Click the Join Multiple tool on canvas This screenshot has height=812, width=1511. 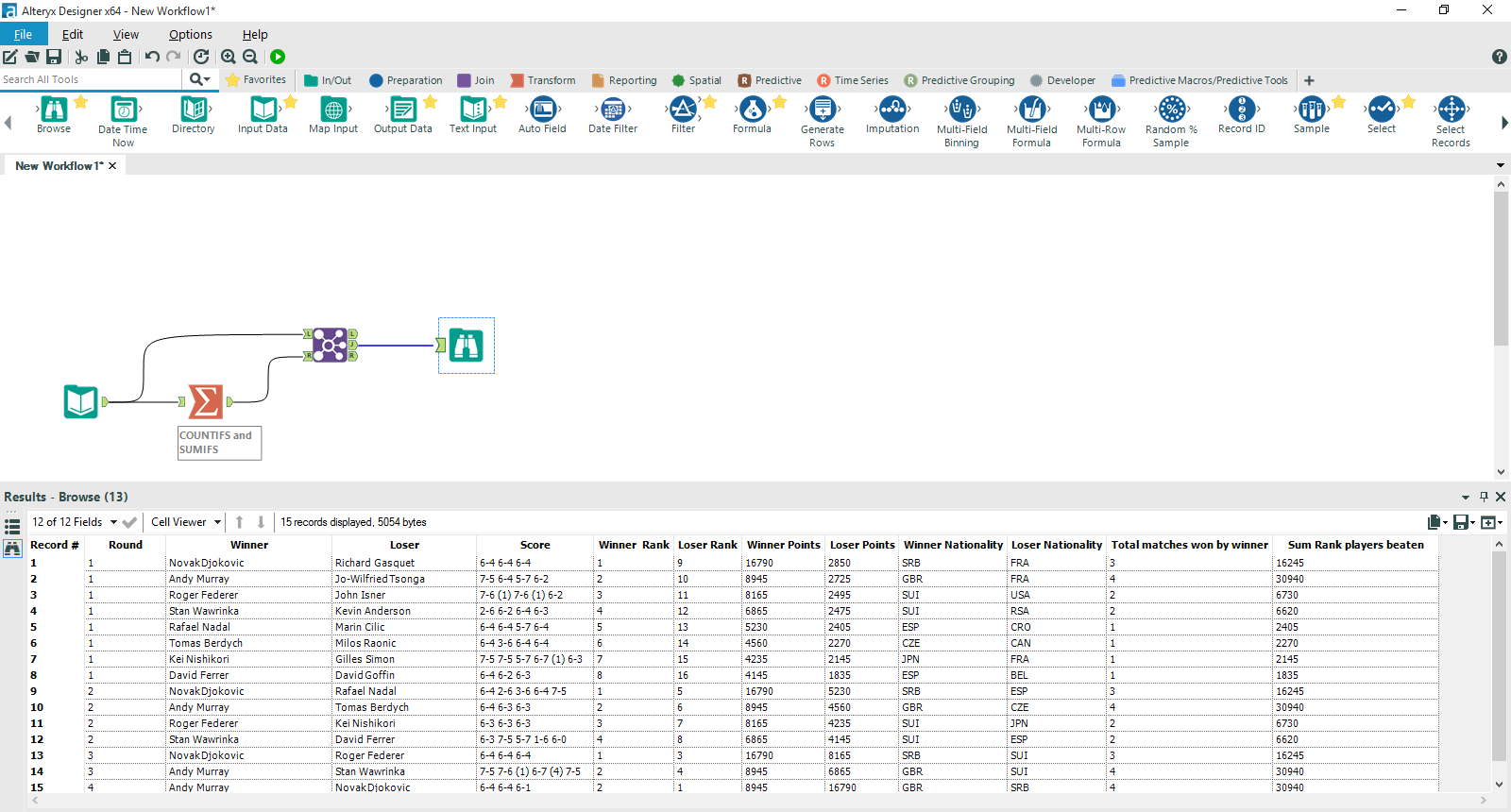click(x=330, y=345)
